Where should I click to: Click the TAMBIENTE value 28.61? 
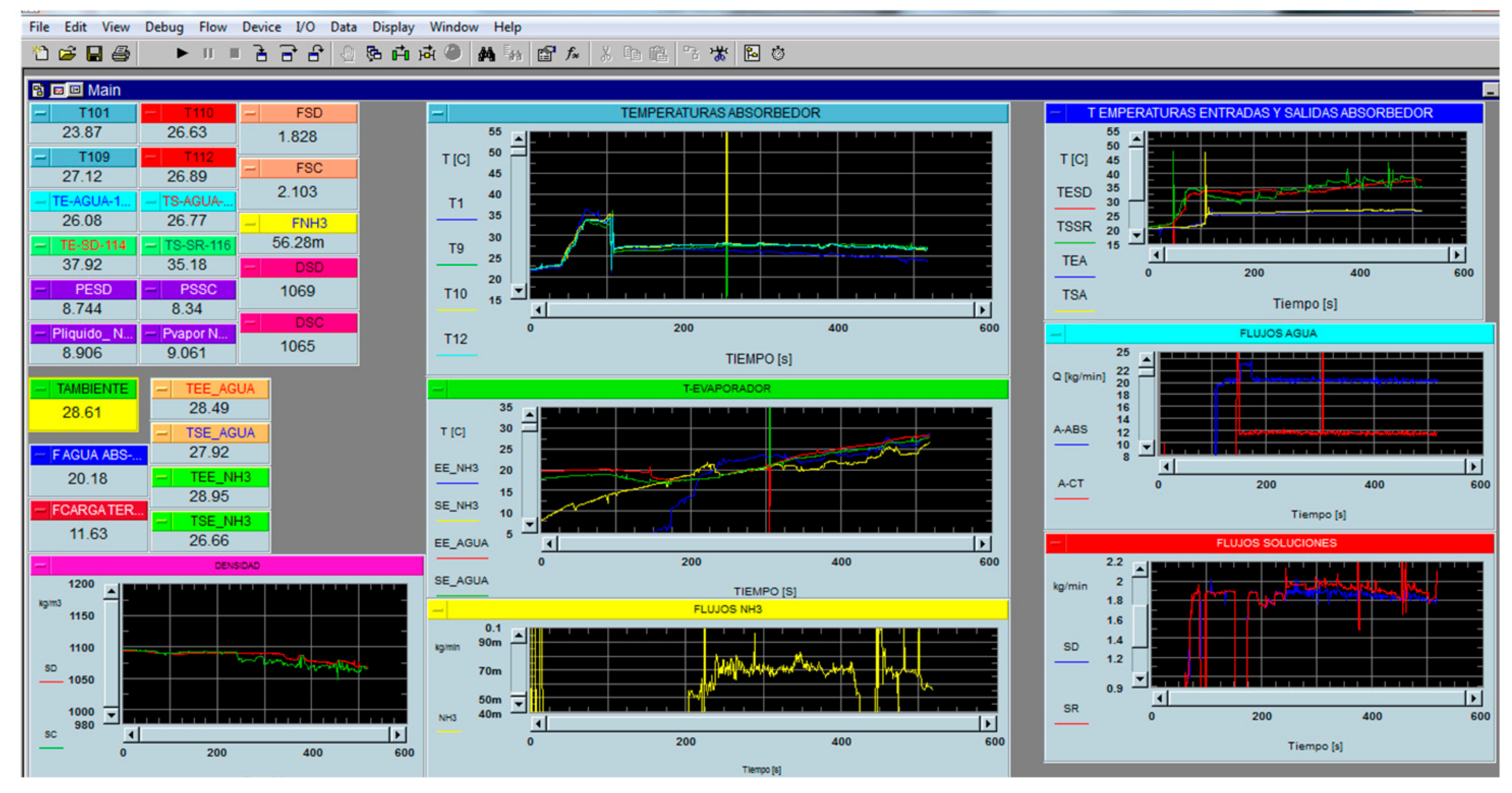(x=82, y=412)
